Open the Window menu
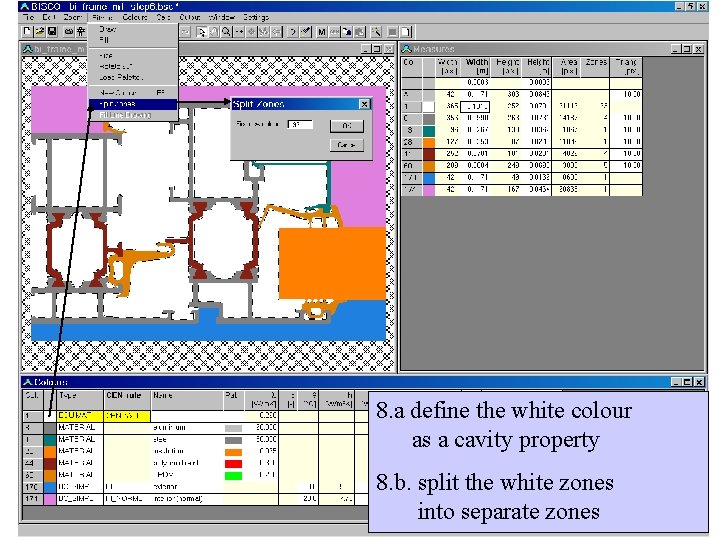The width and height of the screenshot is (720, 540). [x=221, y=17]
